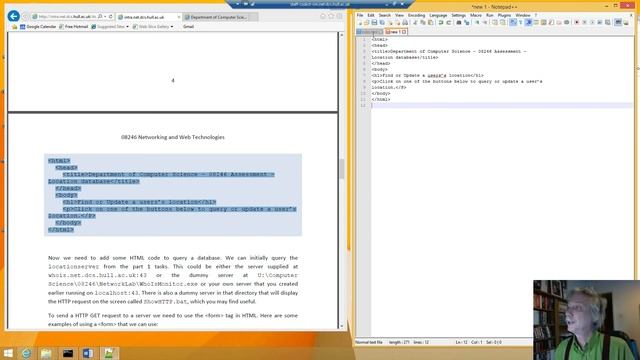Click 'Normal text file' in the status bar
This screenshot has width=640, height=360.
pyautogui.click(x=369, y=342)
